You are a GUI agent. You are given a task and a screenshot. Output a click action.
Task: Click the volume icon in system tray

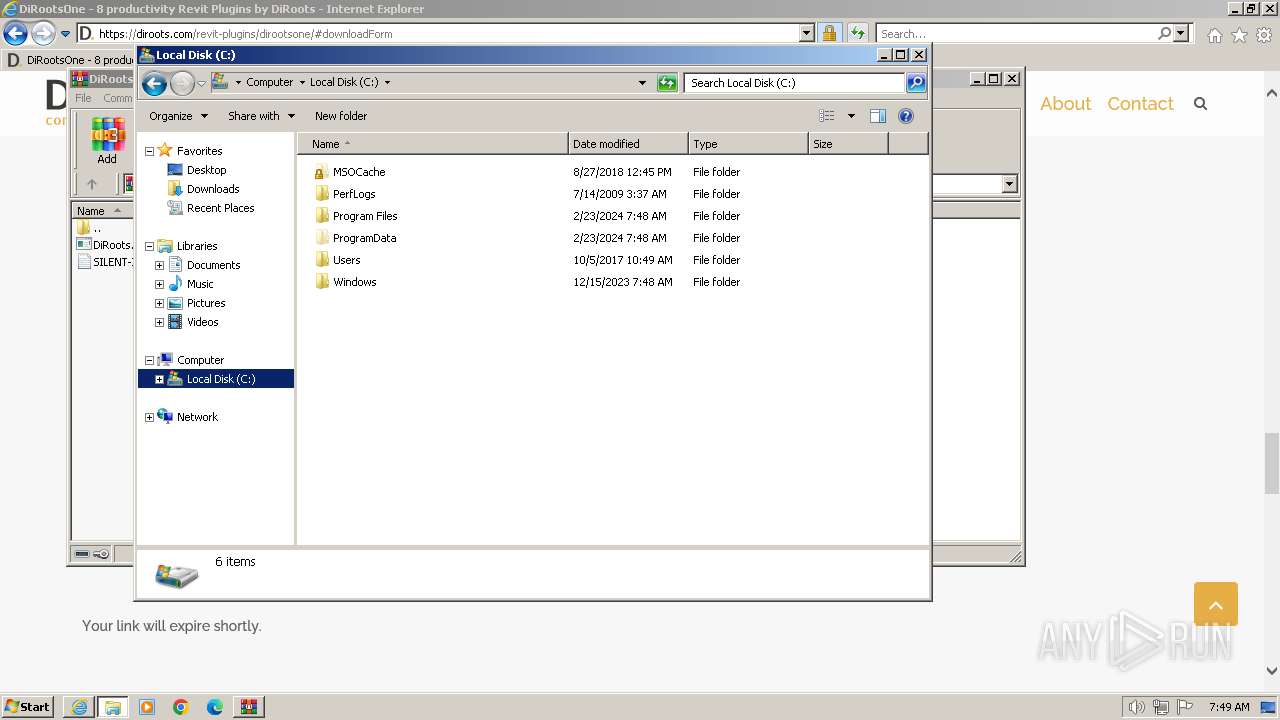1135,707
